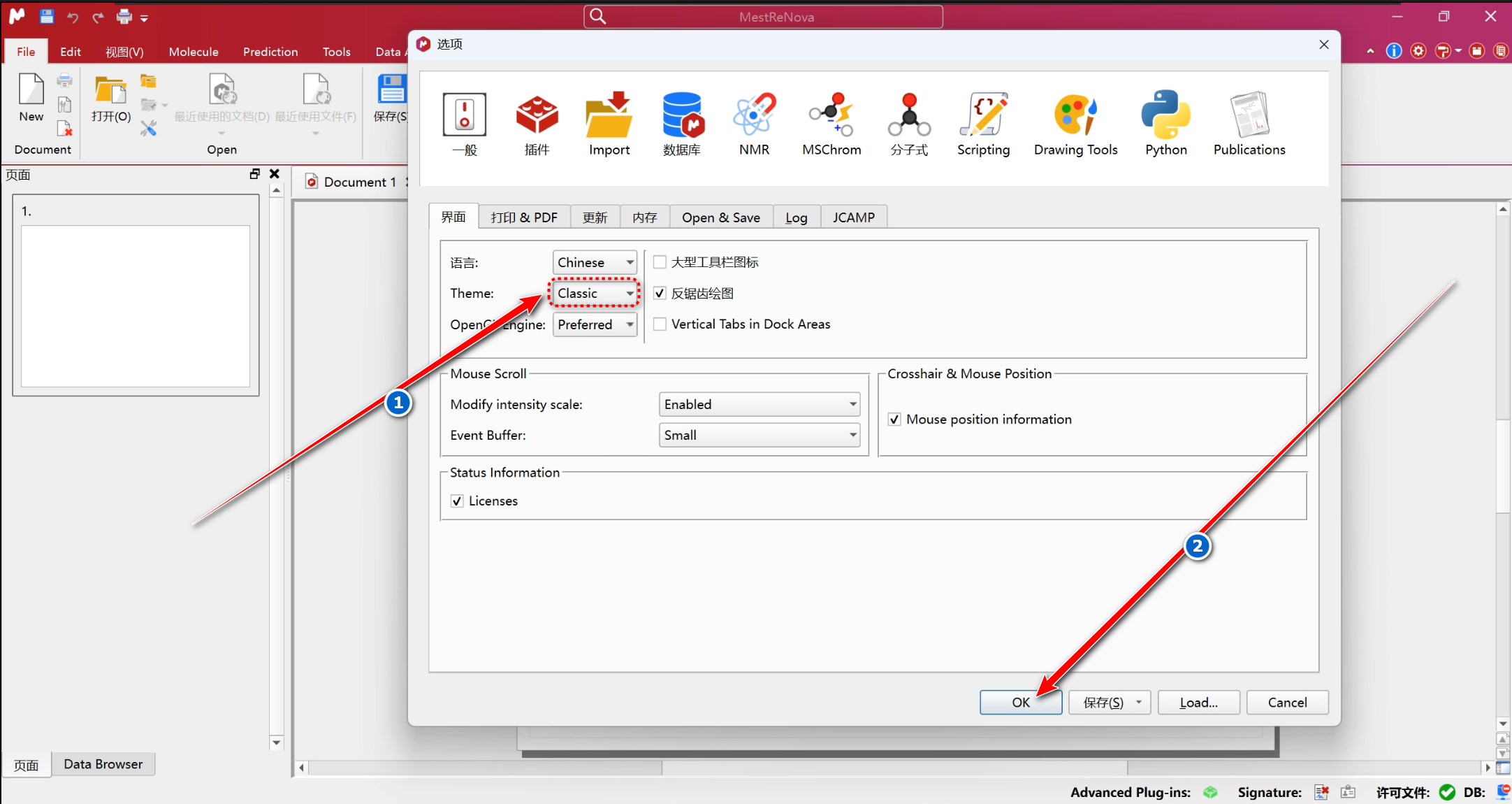This screenshot has width=1512, height=804.
Task: Click the MestReNova search magnifier icon
Action: (x=598, y=16)
